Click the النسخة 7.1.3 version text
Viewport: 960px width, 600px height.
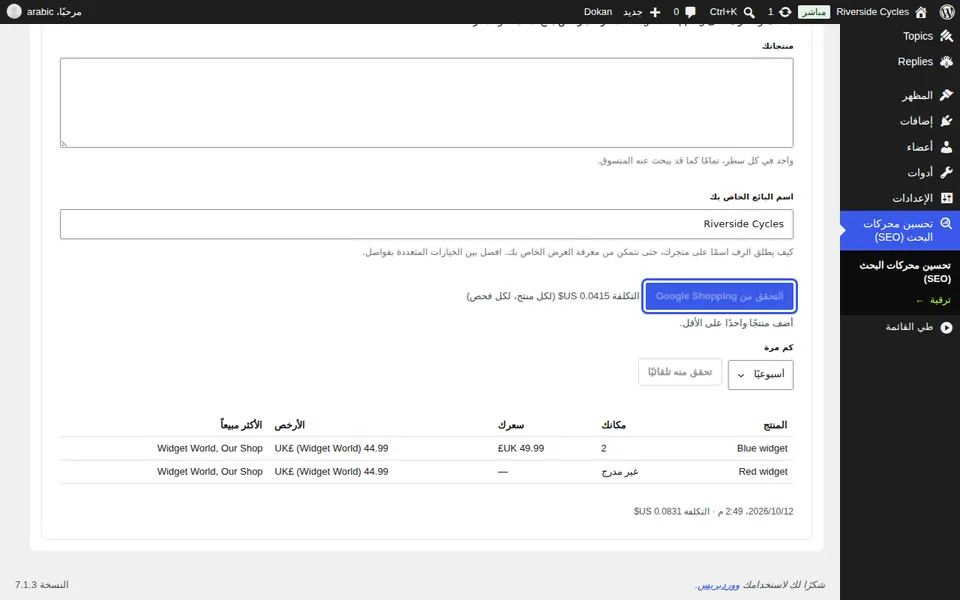[x=42, y=585]
